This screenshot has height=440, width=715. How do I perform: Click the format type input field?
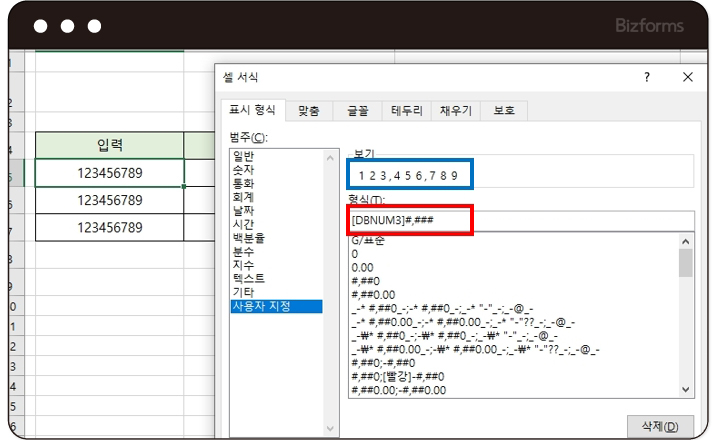pyautogui.click(x=520, y=219)
